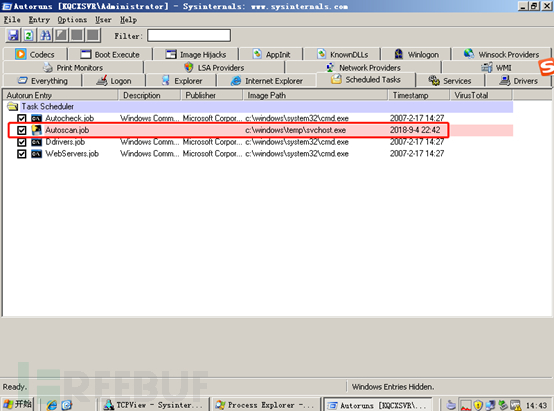Click the Internet Explorer quick launch icon
554x411 pixels.
point(52,405)
